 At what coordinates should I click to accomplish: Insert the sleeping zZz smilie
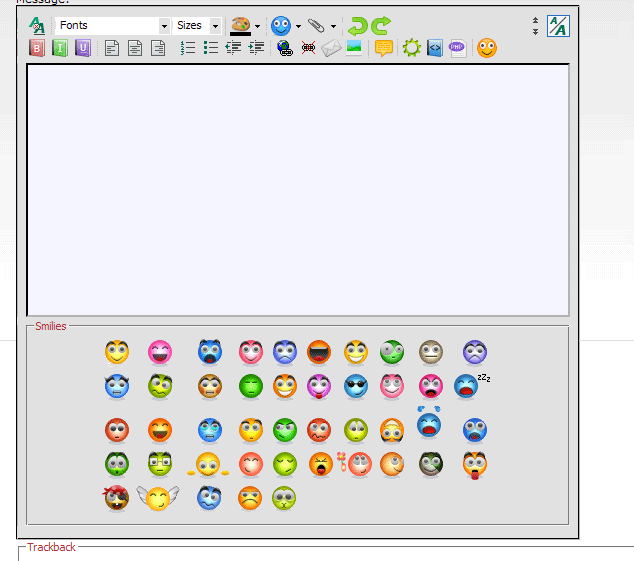471,386
